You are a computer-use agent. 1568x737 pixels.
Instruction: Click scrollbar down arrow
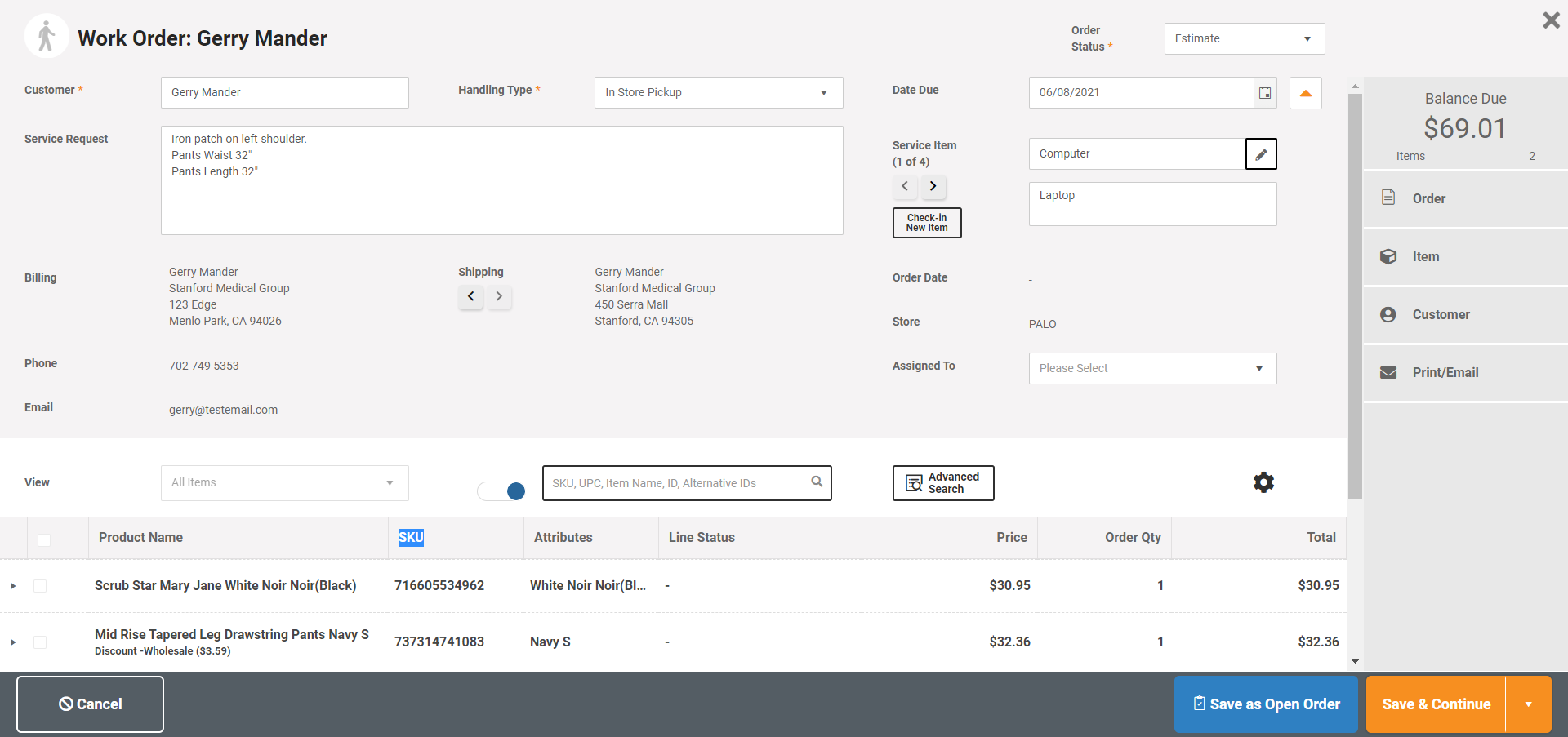tap(1355, 662)
